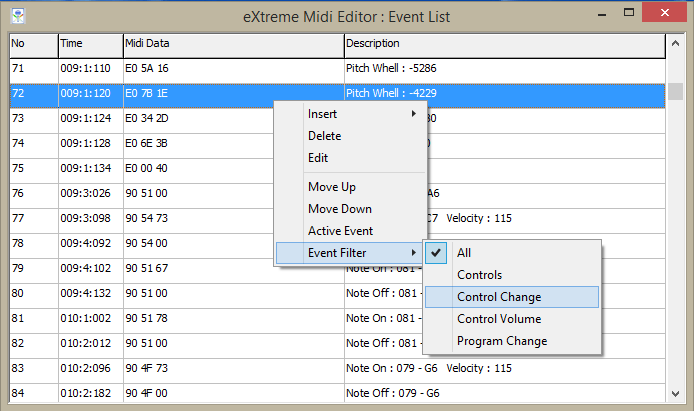This screenshot has height=411, width=694.
Task: Close the Event List window
Action: (x=664, y=12)
